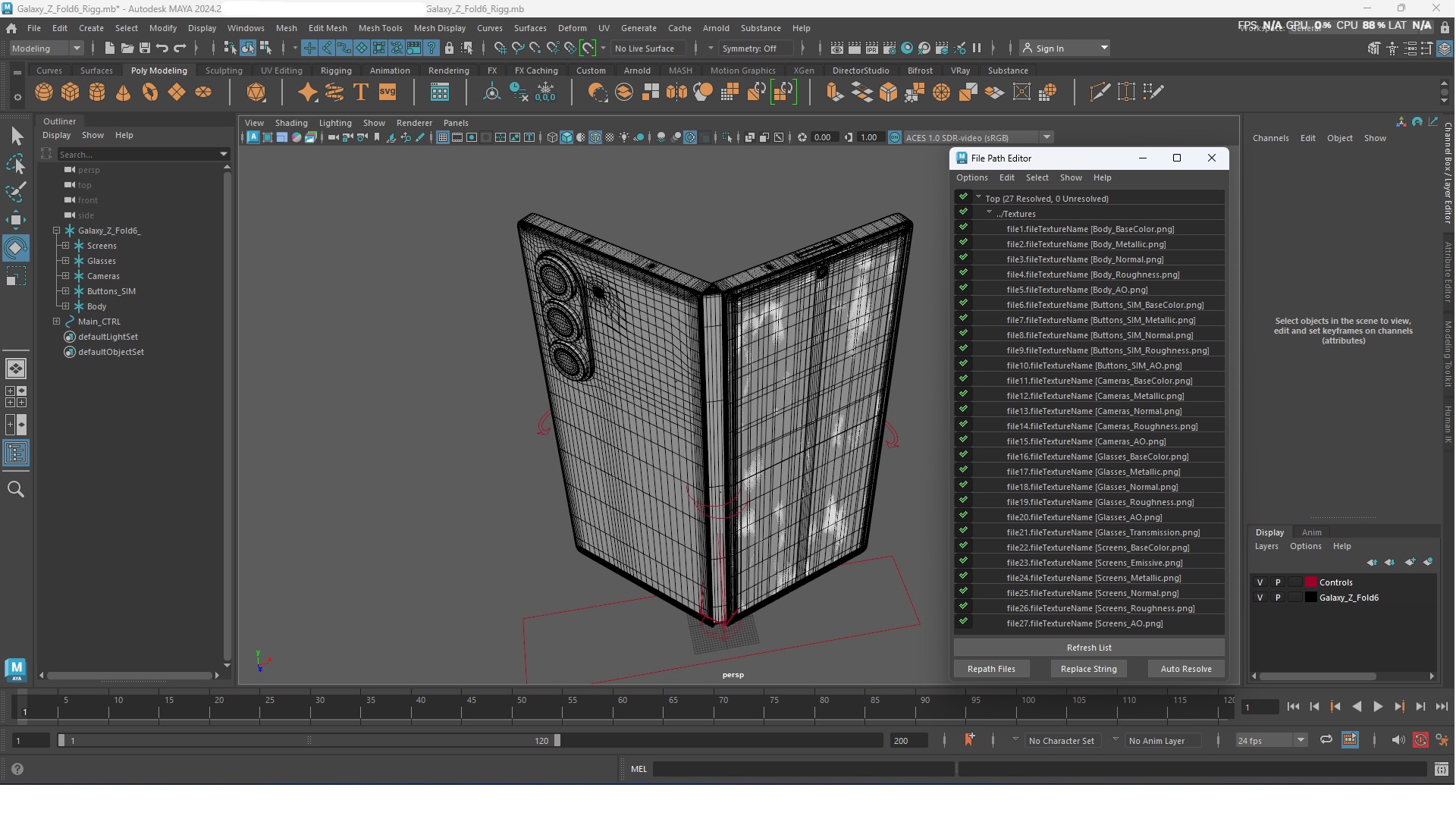
Task: Click the search magnifier icon in sidebar
Action: click(x=15, y=489)
